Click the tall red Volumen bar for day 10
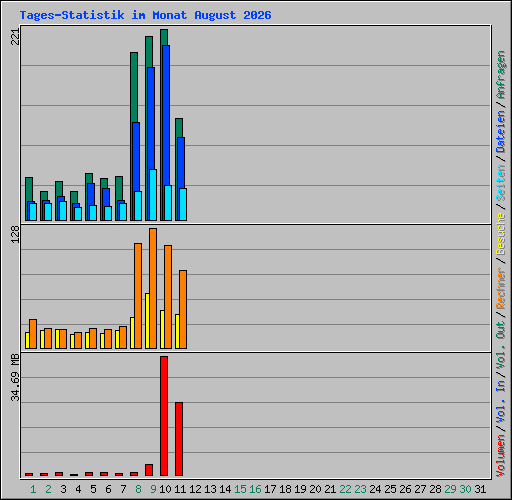Viewport: 512px width, 500px height. coord(164,416)
